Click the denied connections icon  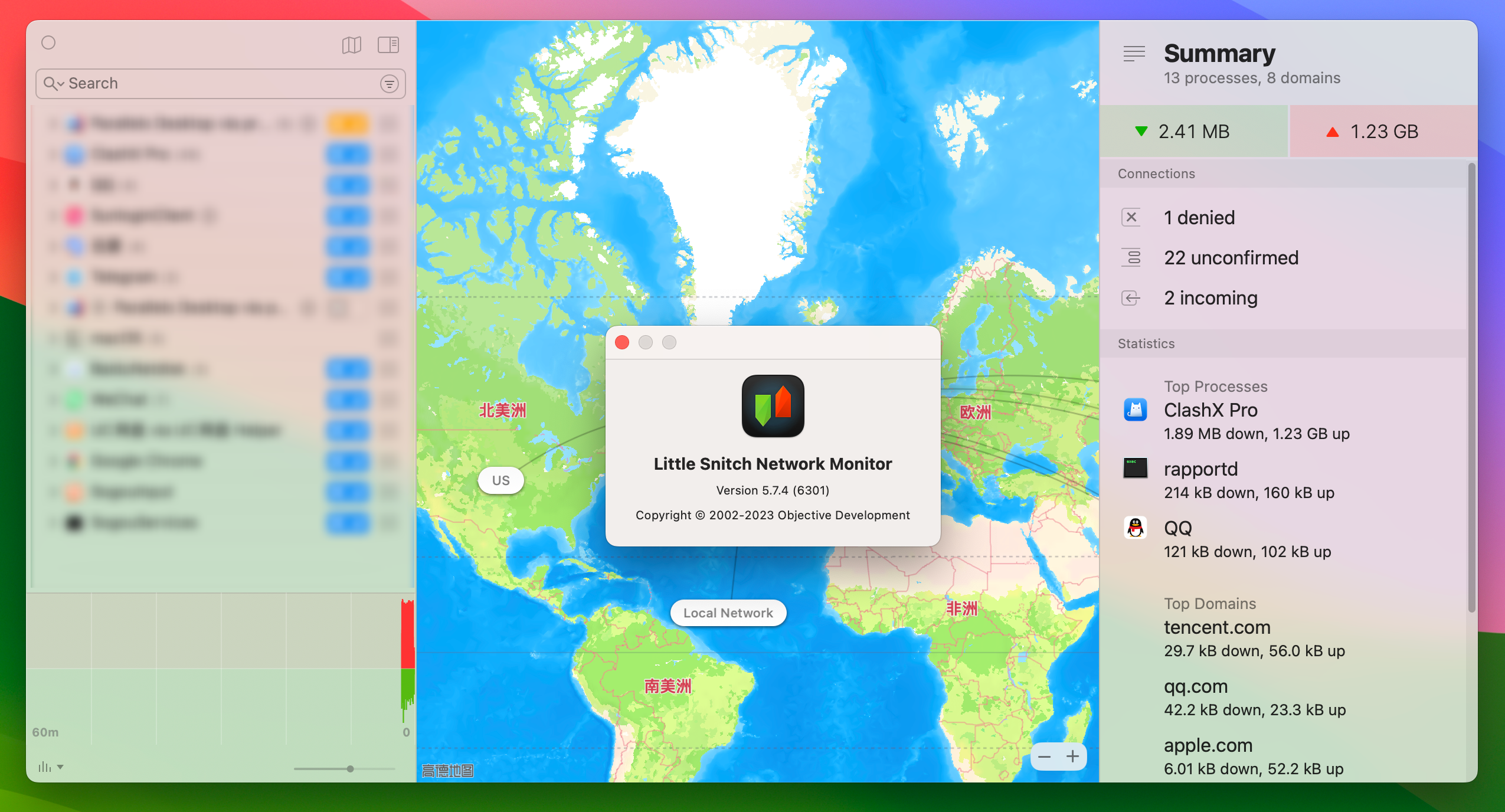pyautogui.click(x=1131, y=216)
